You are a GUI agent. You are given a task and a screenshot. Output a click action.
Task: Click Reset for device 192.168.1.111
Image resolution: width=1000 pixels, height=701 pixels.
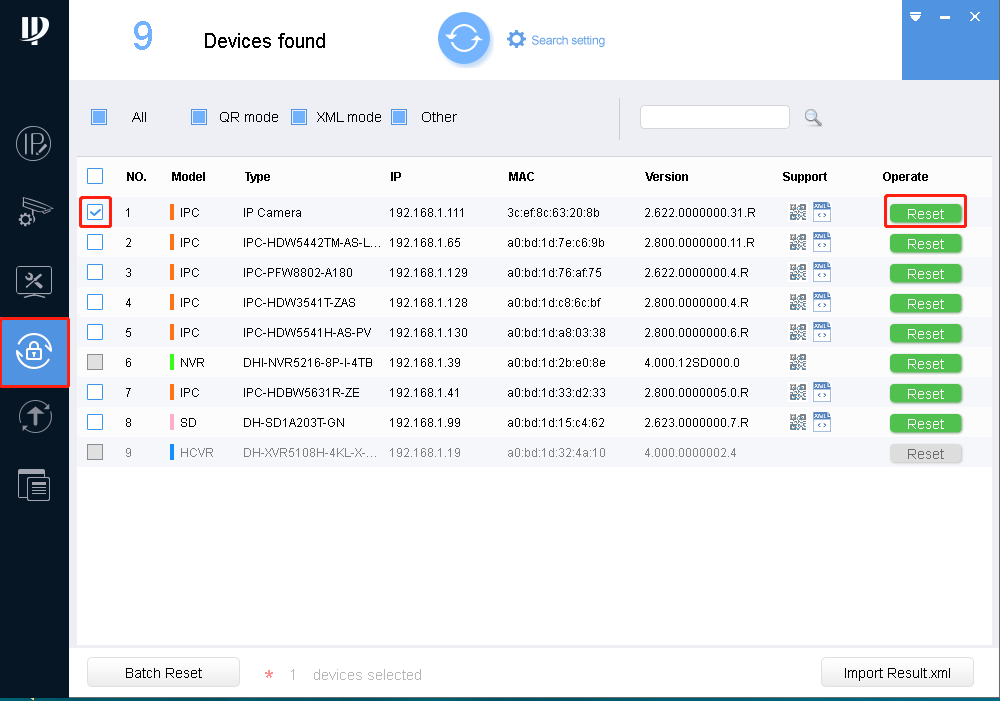tap(925, 214)
